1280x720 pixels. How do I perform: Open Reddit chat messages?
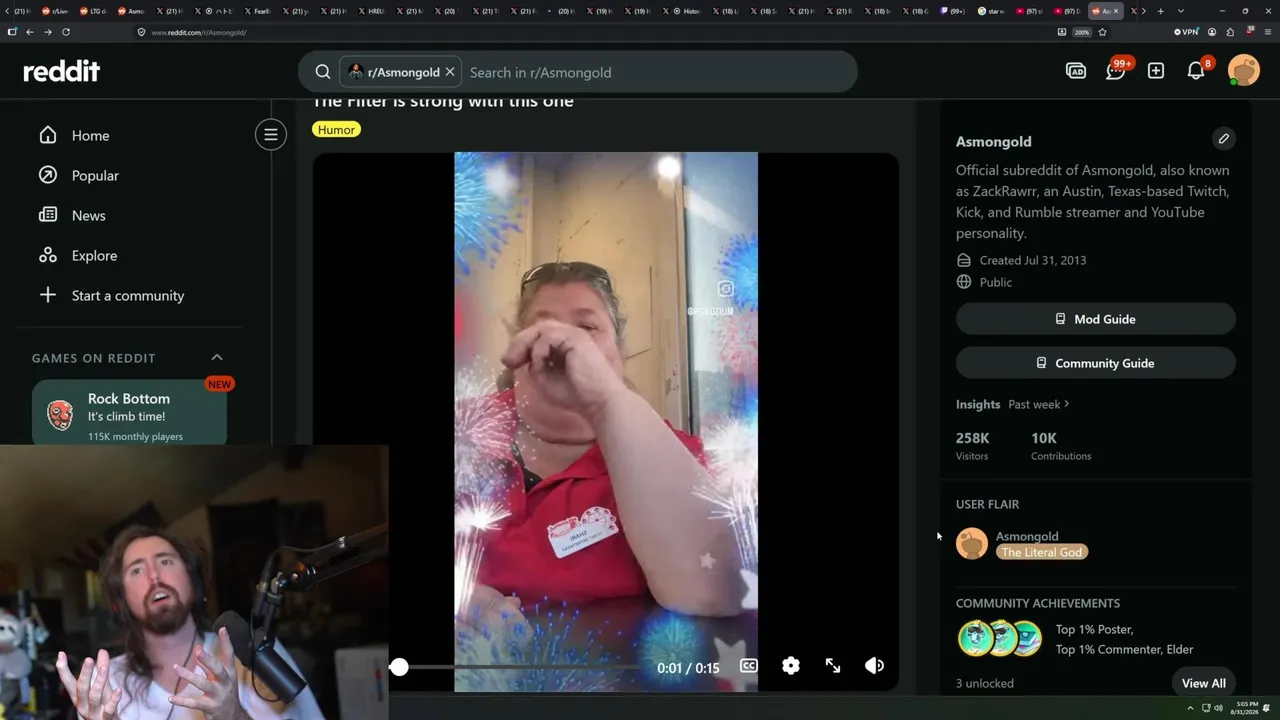(1116, 70)
